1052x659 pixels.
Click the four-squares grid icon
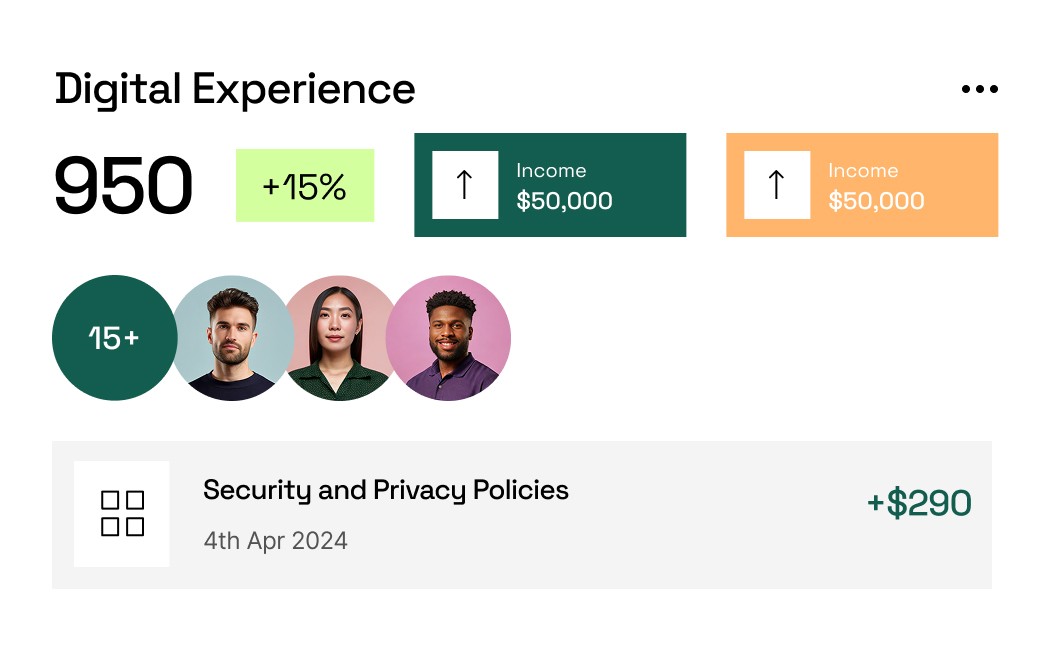pyautogui.click(x=122, y=513)
